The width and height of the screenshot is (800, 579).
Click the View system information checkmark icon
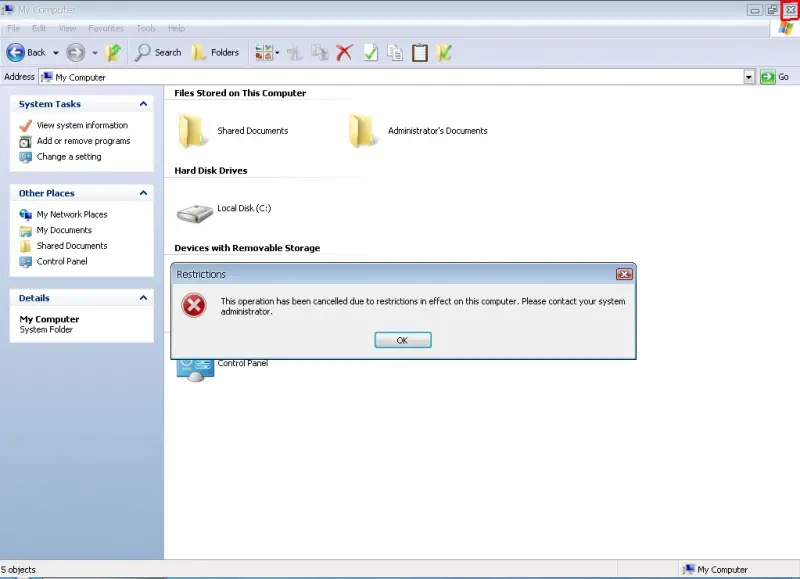point(25,125)
